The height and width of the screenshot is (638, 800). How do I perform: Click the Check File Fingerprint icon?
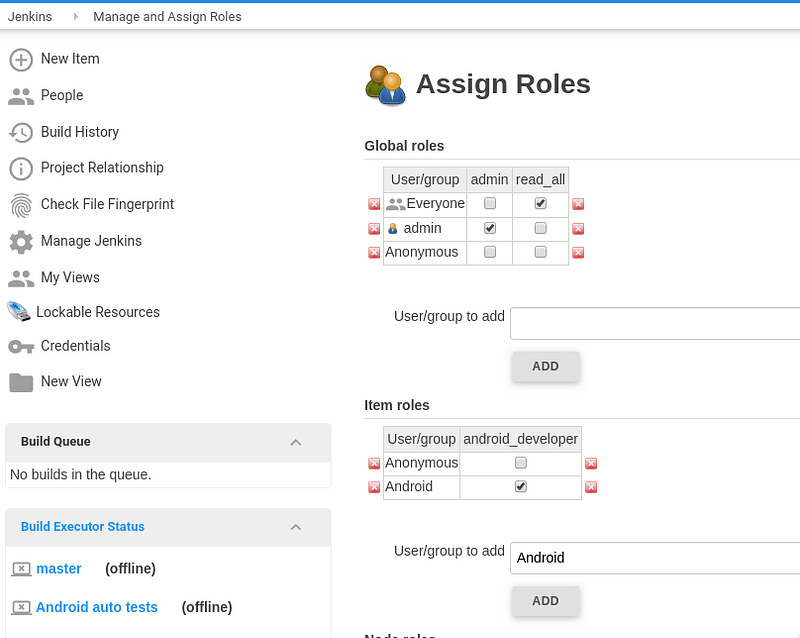(21, 205)
